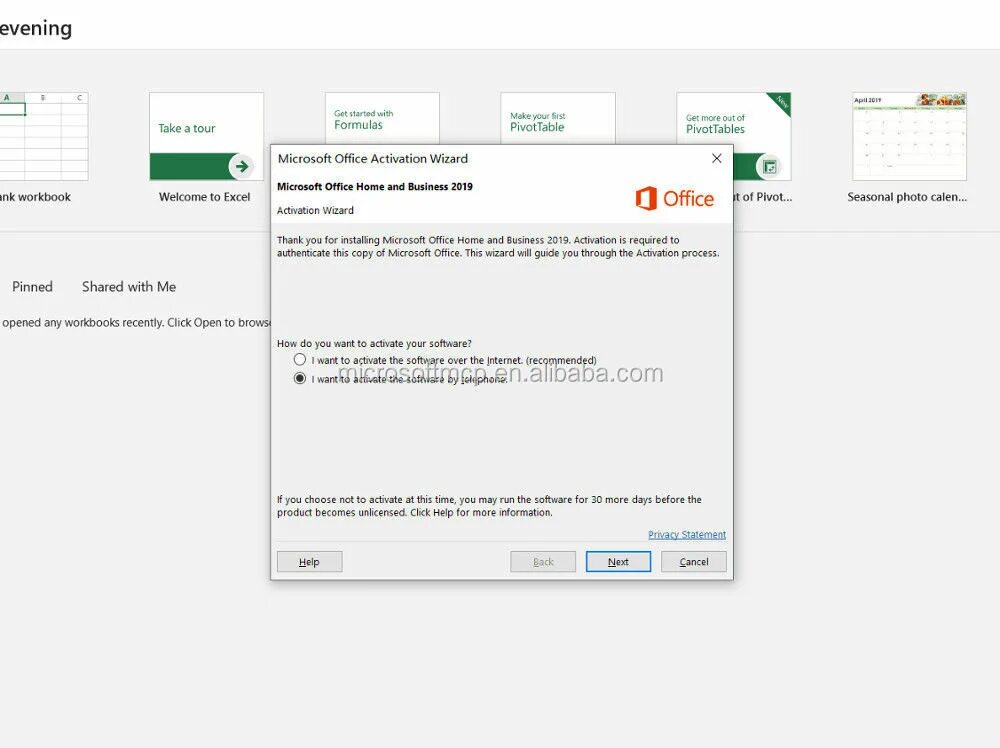Open the Privacy Statement link
Screen dimensions: 1000x748
tap(687, 534)
